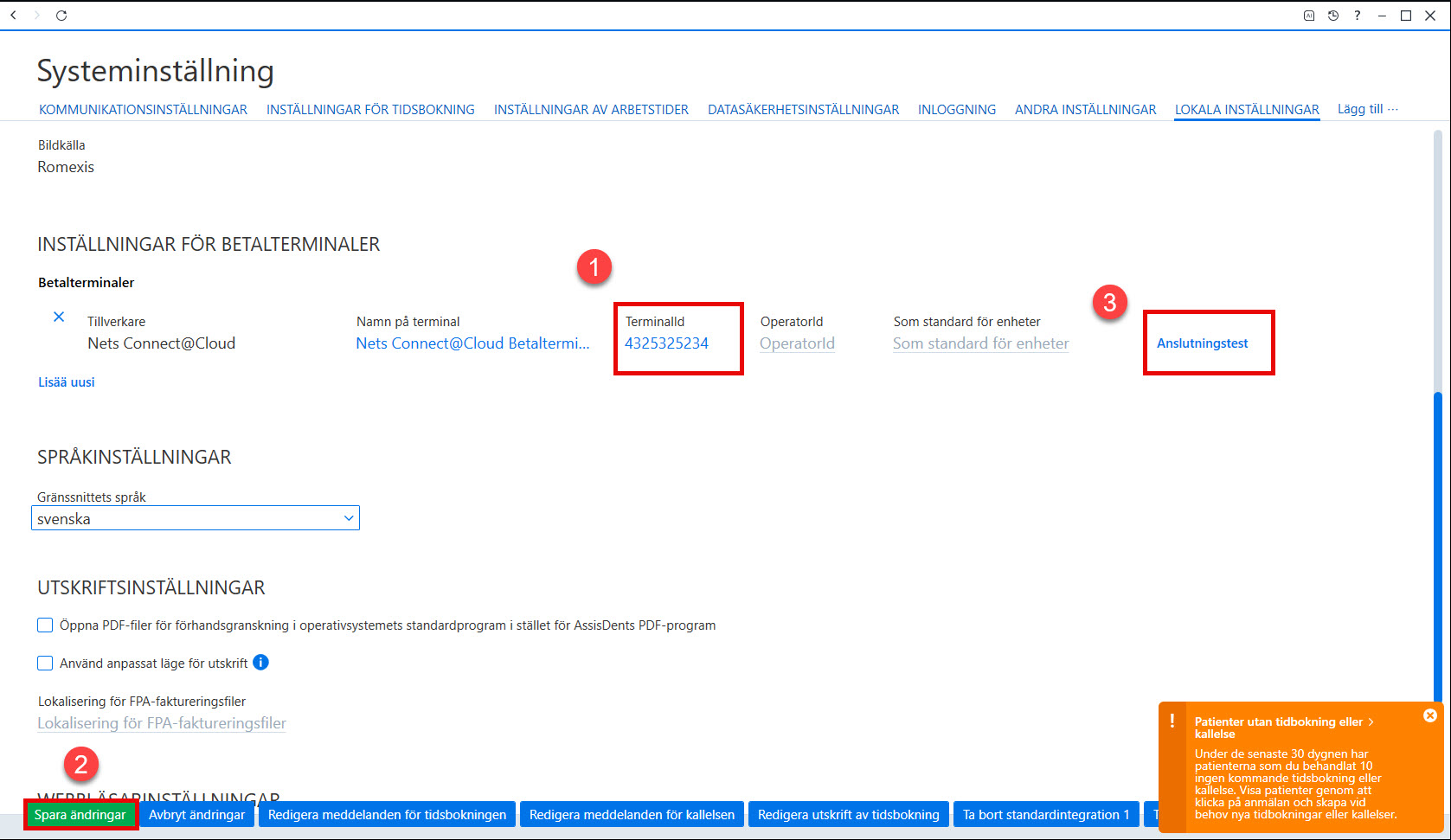This screenshot has width=1451, height=840.
Task: Switch to Kommunikationsinställningar tab
Action: (x=143, y=110)
